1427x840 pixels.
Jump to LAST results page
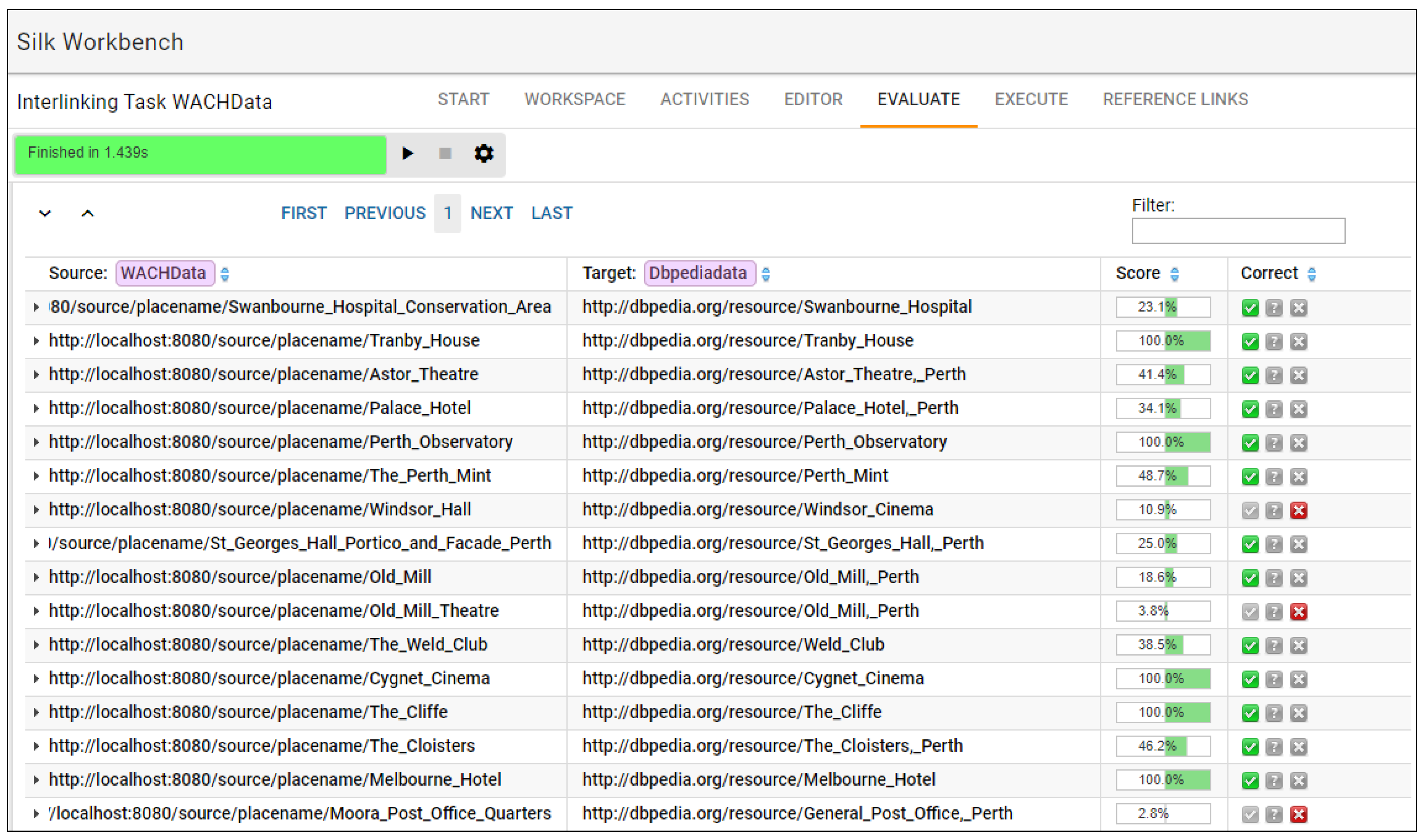tap(552, 213)
